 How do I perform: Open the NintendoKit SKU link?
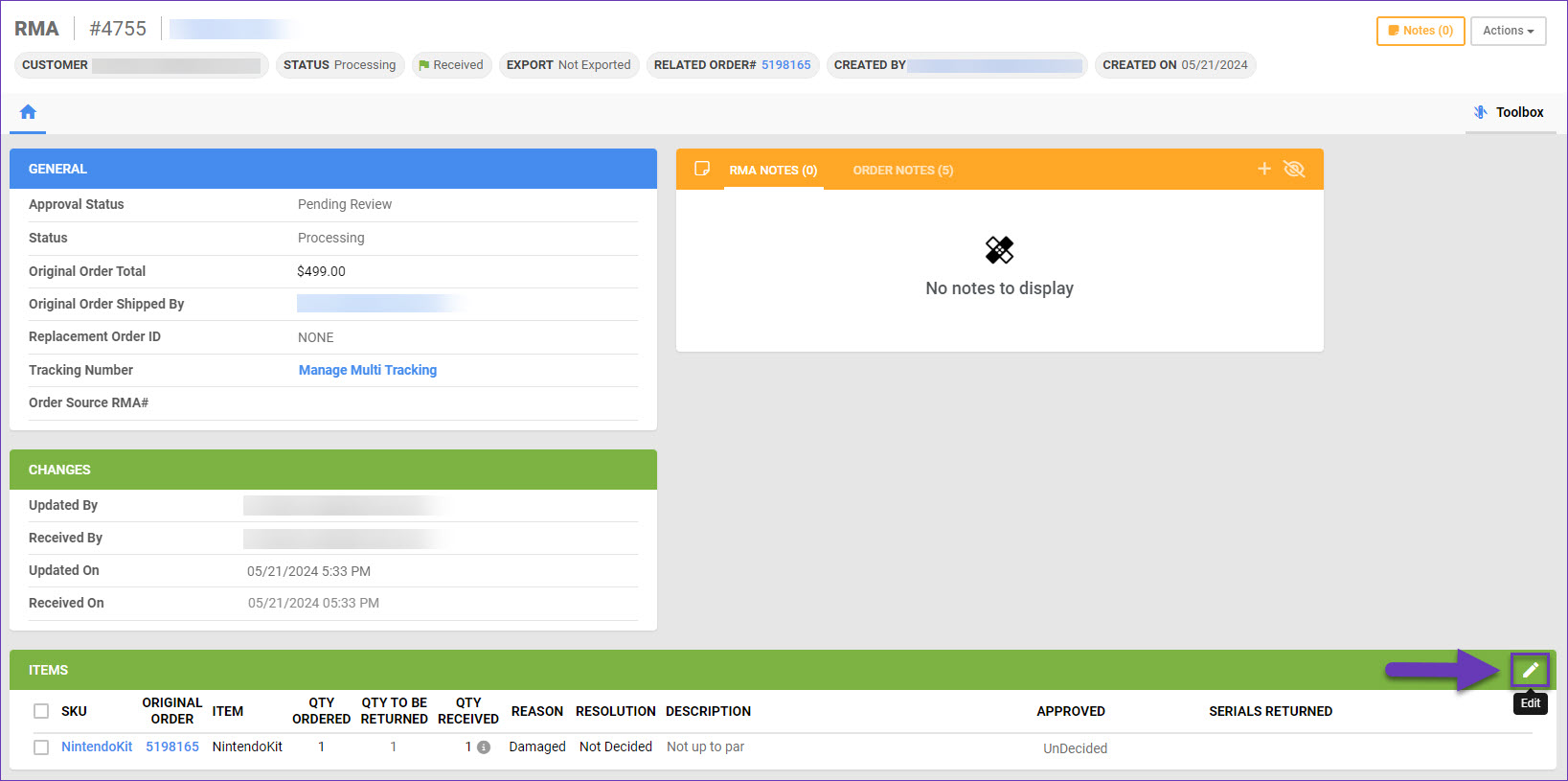click(97, 747)
